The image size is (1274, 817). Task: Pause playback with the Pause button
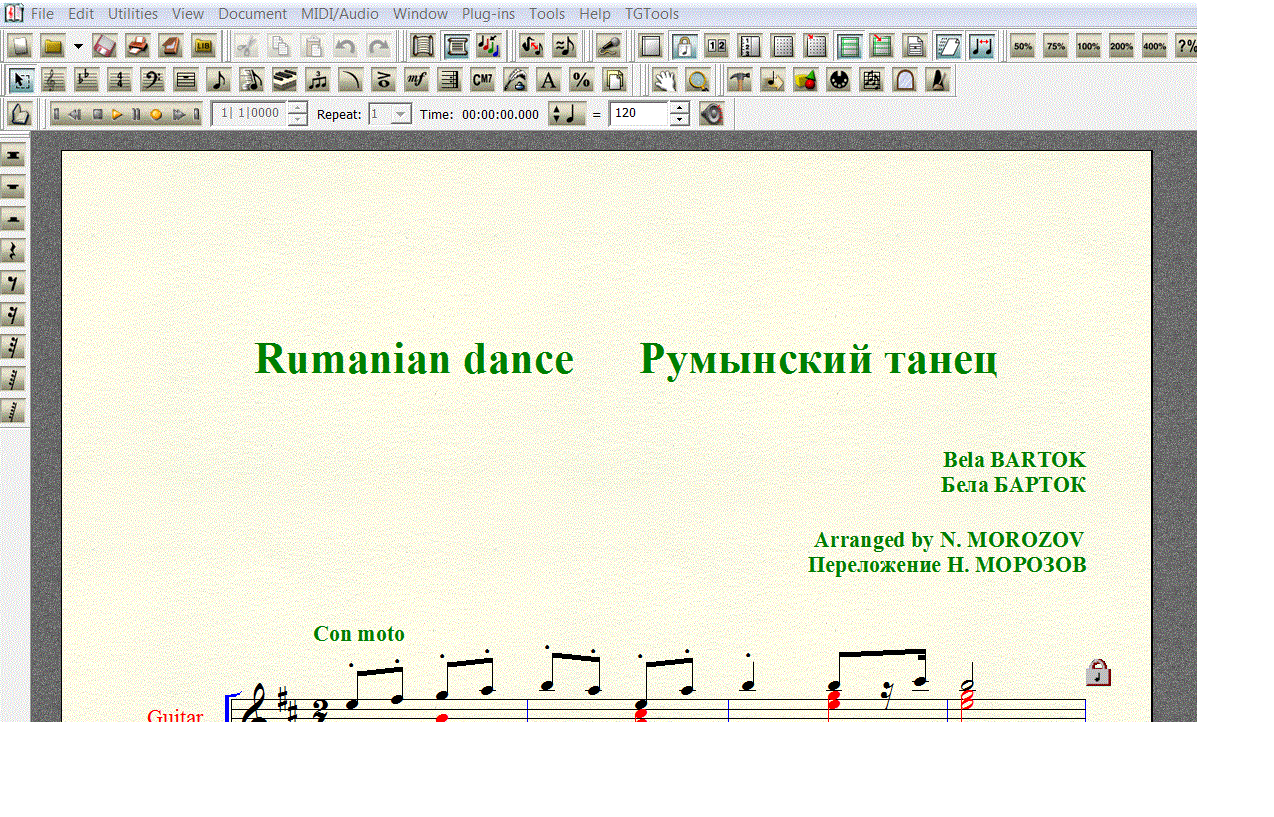136,114
